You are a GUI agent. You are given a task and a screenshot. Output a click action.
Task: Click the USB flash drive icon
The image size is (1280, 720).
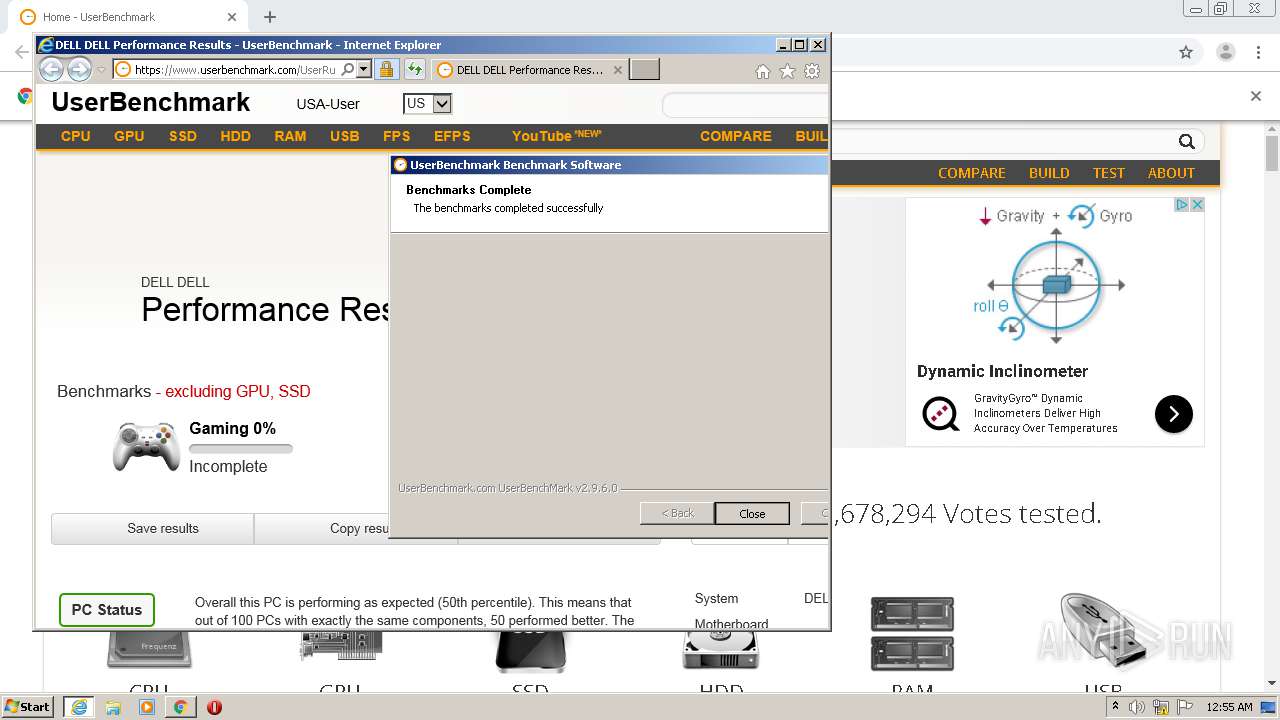pyautogui.click(x=1102, y=631)
